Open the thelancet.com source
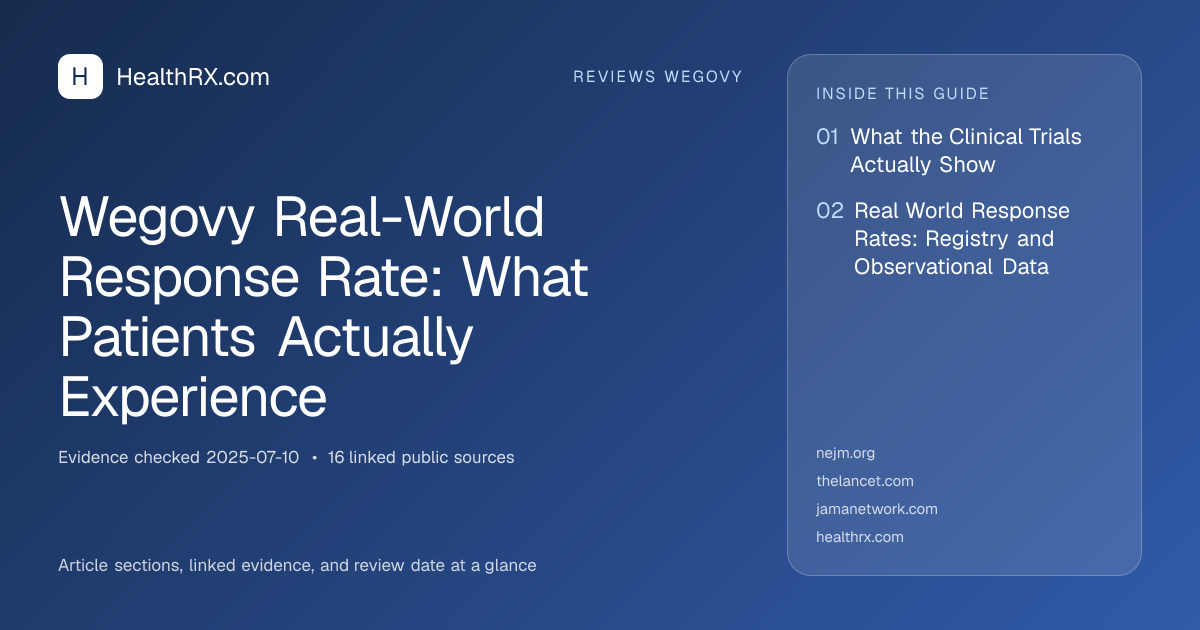 [865, 482]
